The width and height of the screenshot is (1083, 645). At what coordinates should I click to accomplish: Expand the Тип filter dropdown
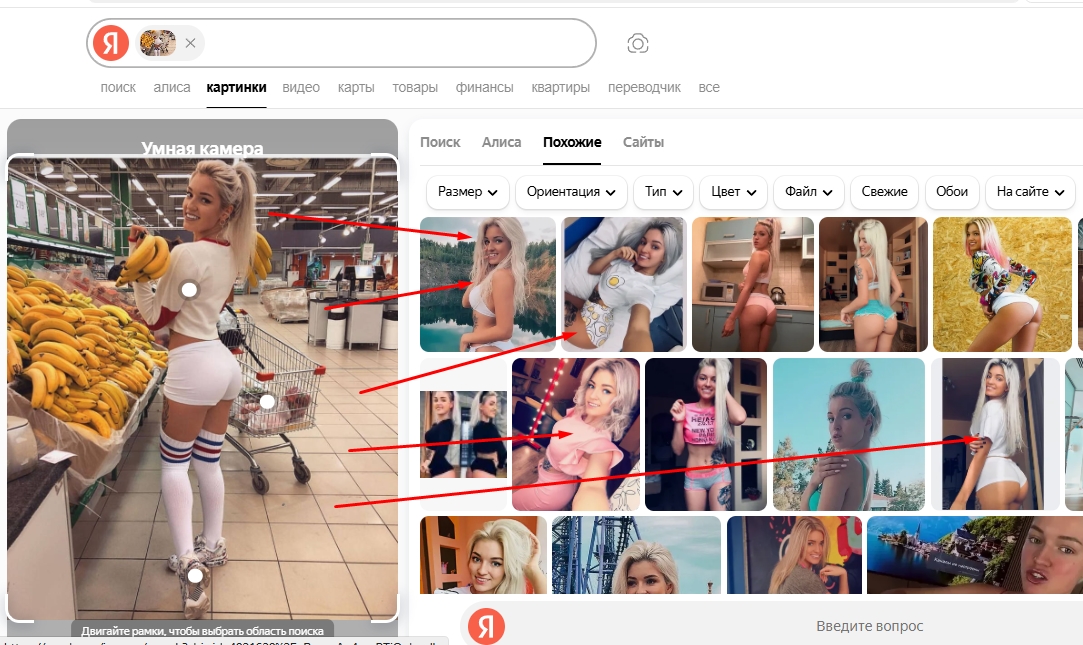tap(664, 192)
